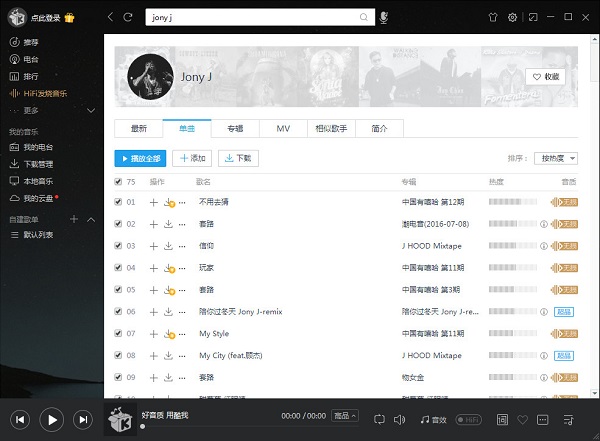Screen dimensions: 600x441
Task: Switch to the MV tab
Action: (282, 129)
